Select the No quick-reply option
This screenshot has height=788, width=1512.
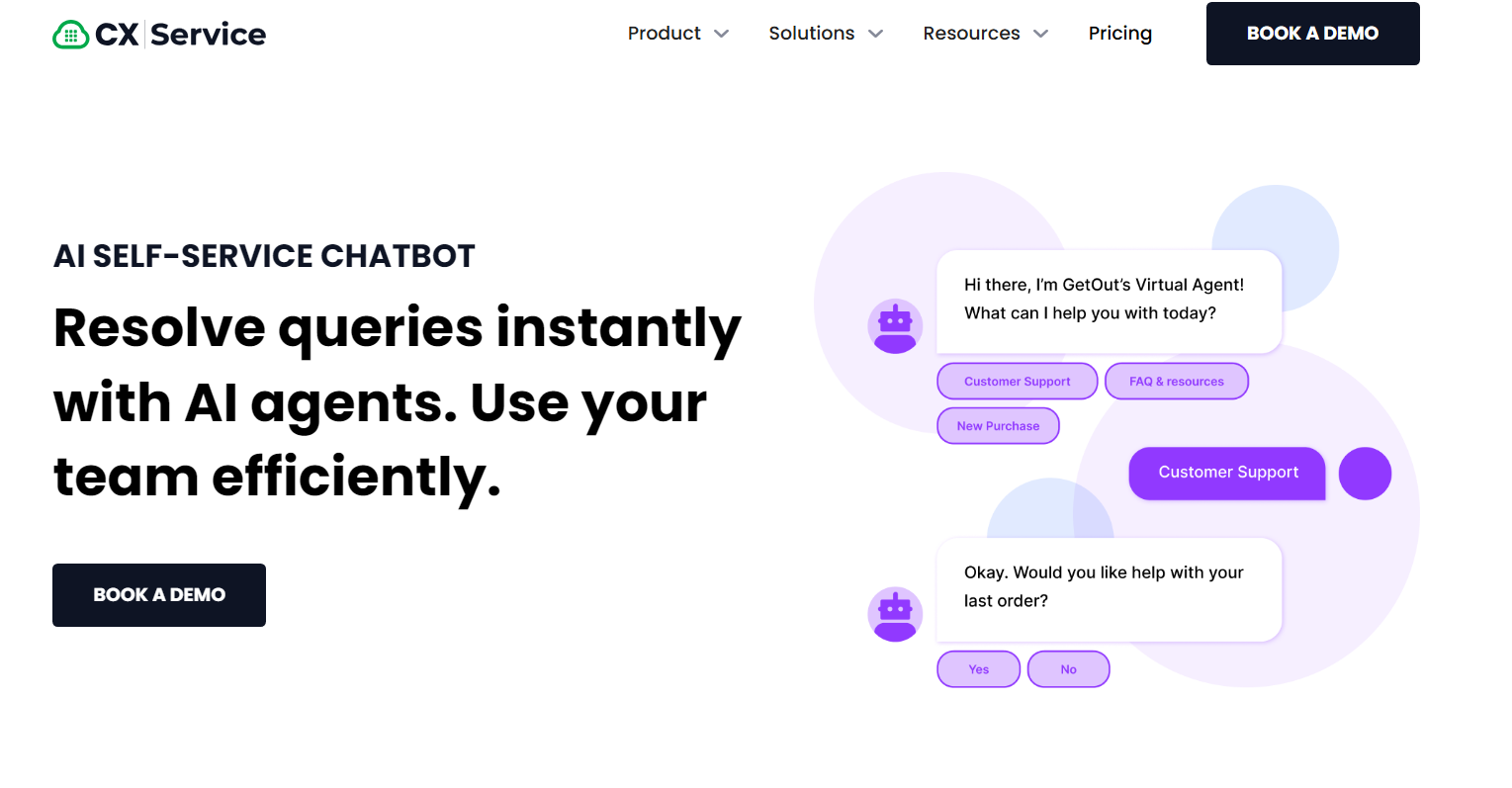pyautogui.click(x=1068, y=668)
